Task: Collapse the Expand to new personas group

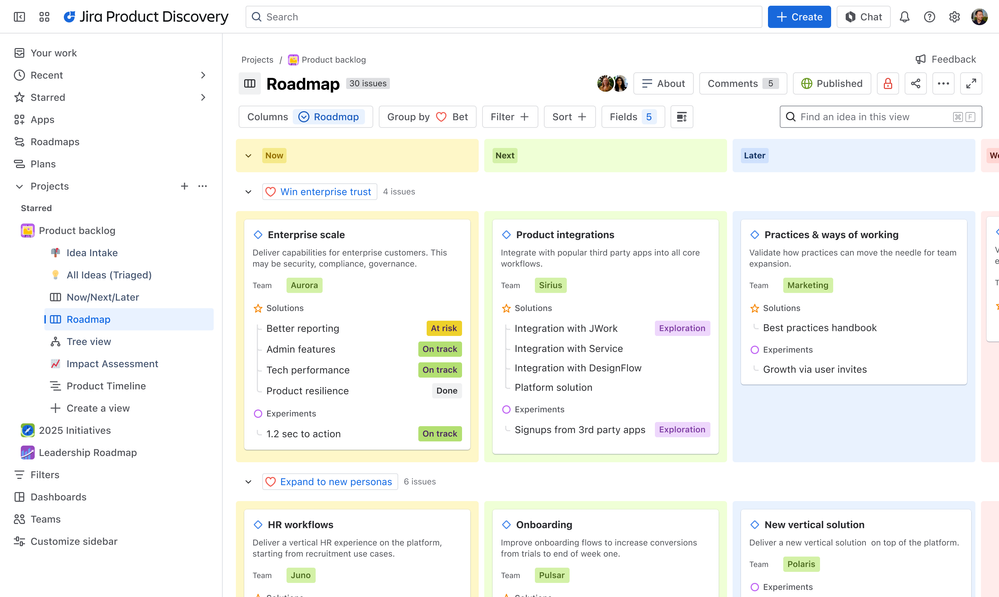Action: 248,482
